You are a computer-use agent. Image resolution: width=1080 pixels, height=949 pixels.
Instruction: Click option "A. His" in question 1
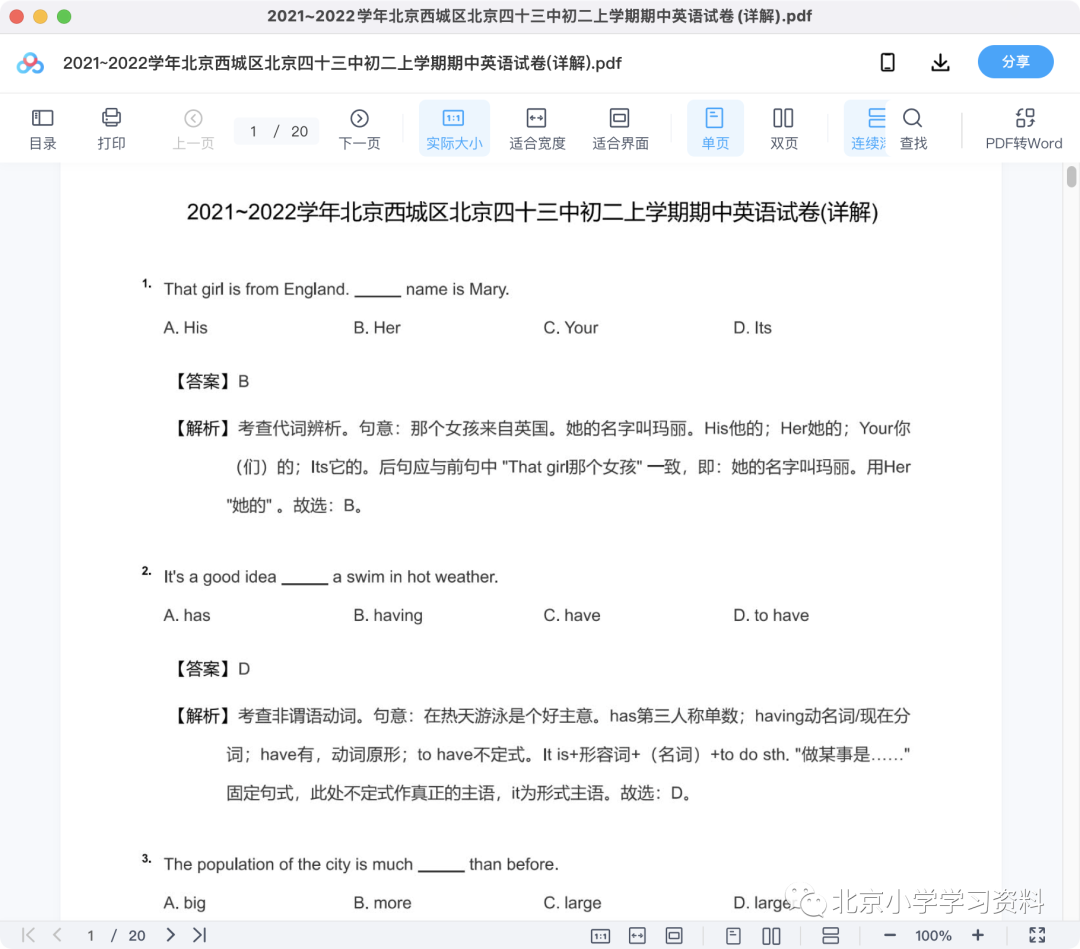point(185,328)
